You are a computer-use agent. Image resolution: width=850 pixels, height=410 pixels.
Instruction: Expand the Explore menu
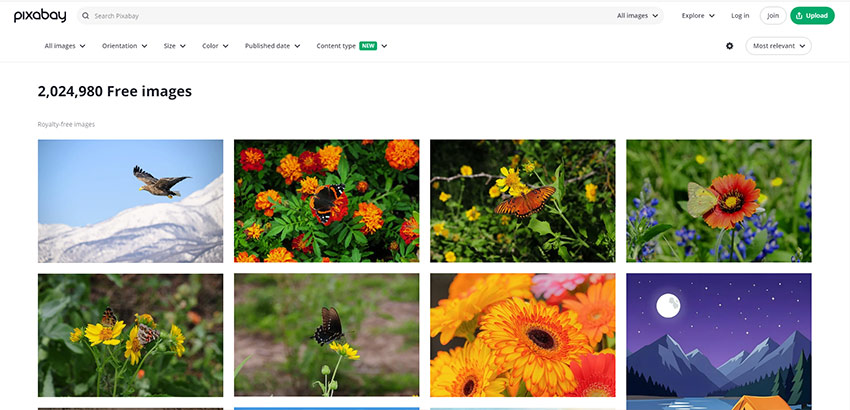(x=698, y=16)
